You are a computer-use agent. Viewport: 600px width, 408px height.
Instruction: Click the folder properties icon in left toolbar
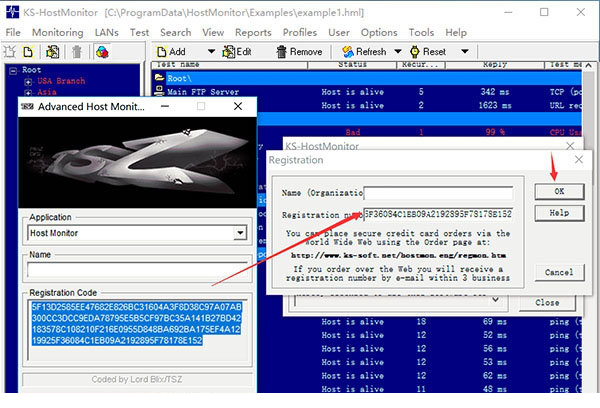pyautogui.click(x=52, y=52)
